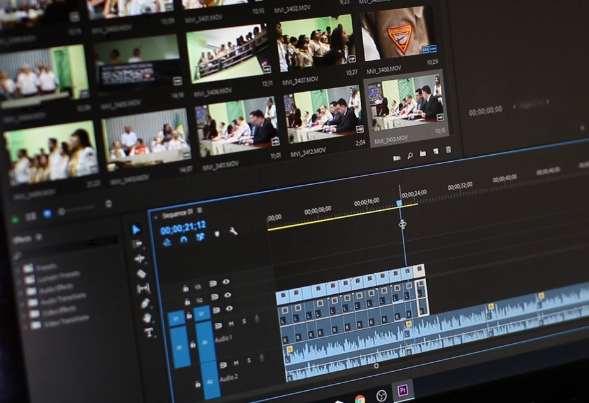
Task: Toggle Snap magnet in the timeline
Action: tap(184, 239)
